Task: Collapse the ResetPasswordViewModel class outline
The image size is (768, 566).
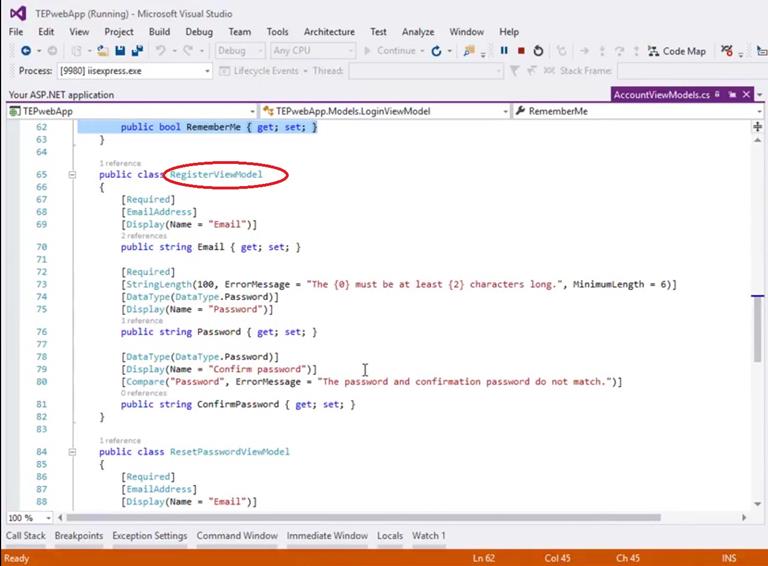Action: click(72, 452)
